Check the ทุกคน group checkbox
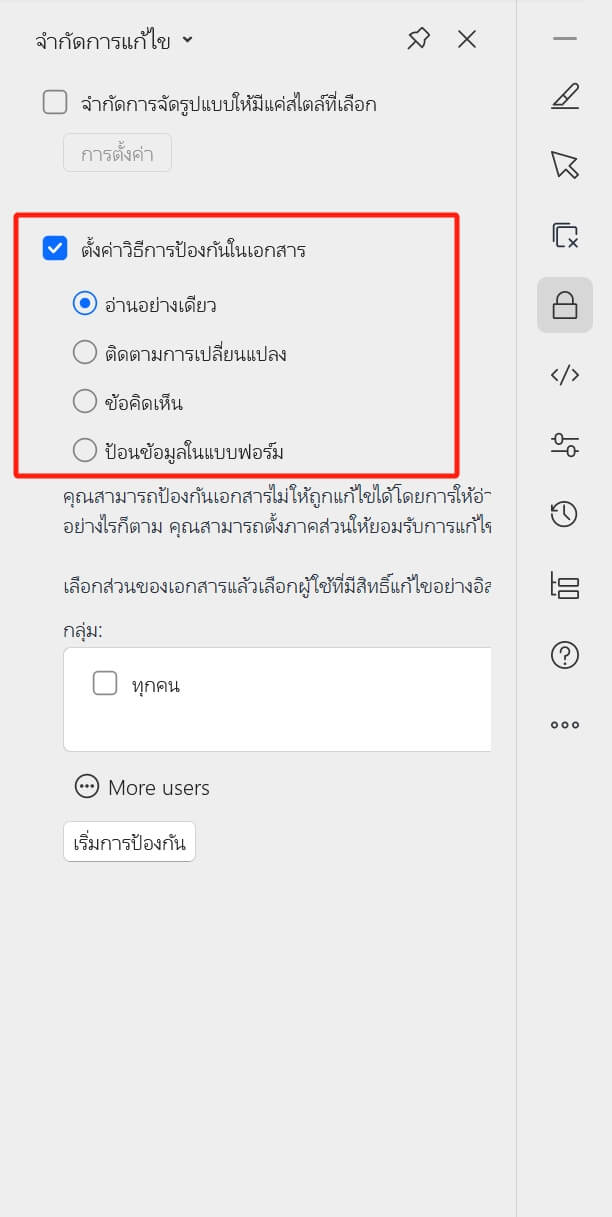This screenshot has width=612, height=1217. tap(105, 684)
